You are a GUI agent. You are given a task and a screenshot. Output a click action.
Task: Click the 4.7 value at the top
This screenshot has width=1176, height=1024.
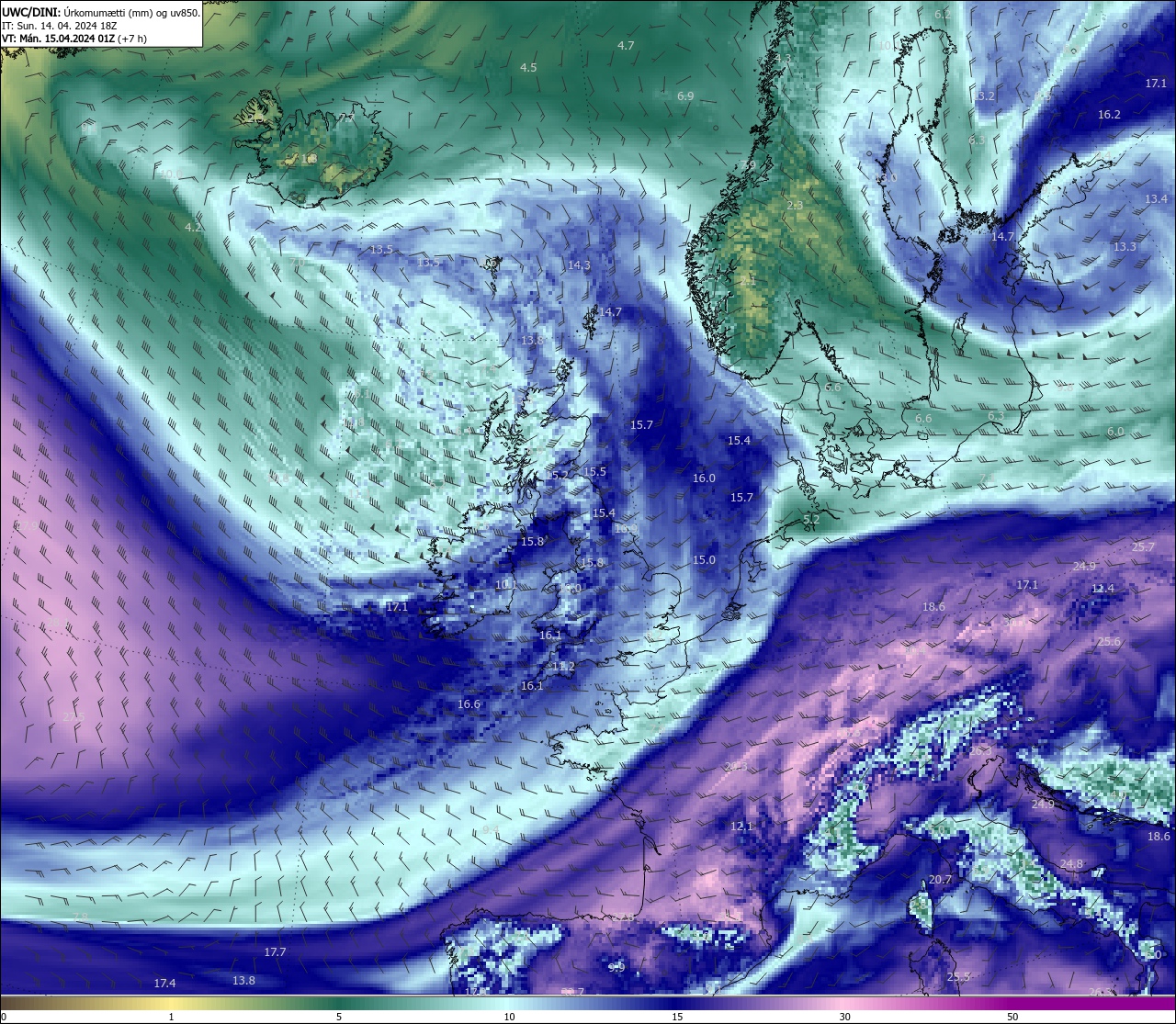626,46
